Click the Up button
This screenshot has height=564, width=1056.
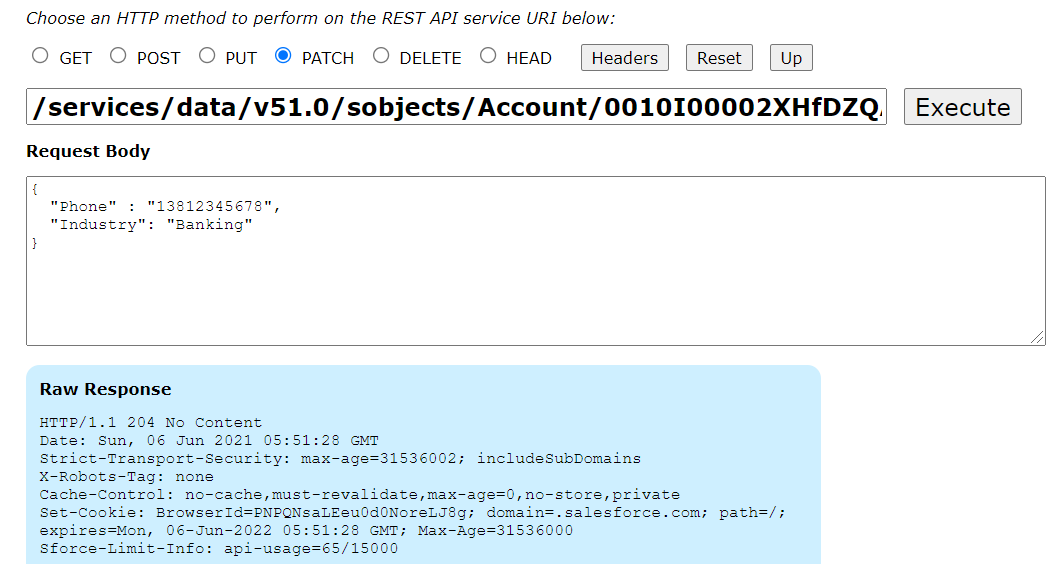(x=791, y=58)
